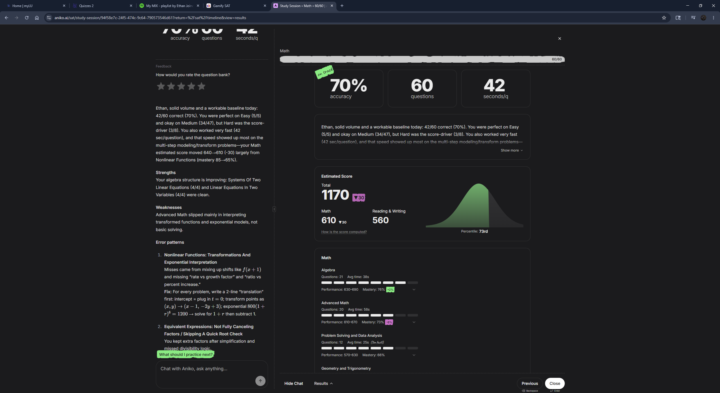Viewport: 720px width, 393px height.
Task: Open the Results dropdown in the bottom bar
Action: click(323, 383)
